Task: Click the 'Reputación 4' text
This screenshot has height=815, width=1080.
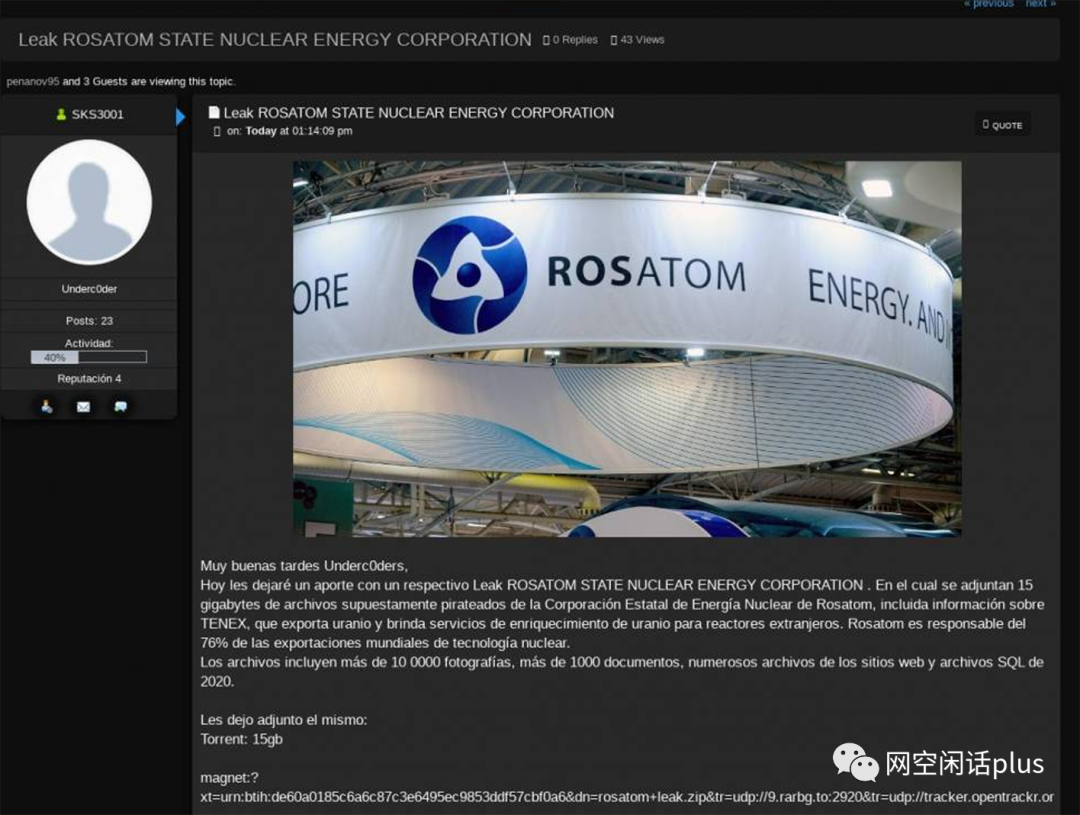Action: (x=89, y=379)
